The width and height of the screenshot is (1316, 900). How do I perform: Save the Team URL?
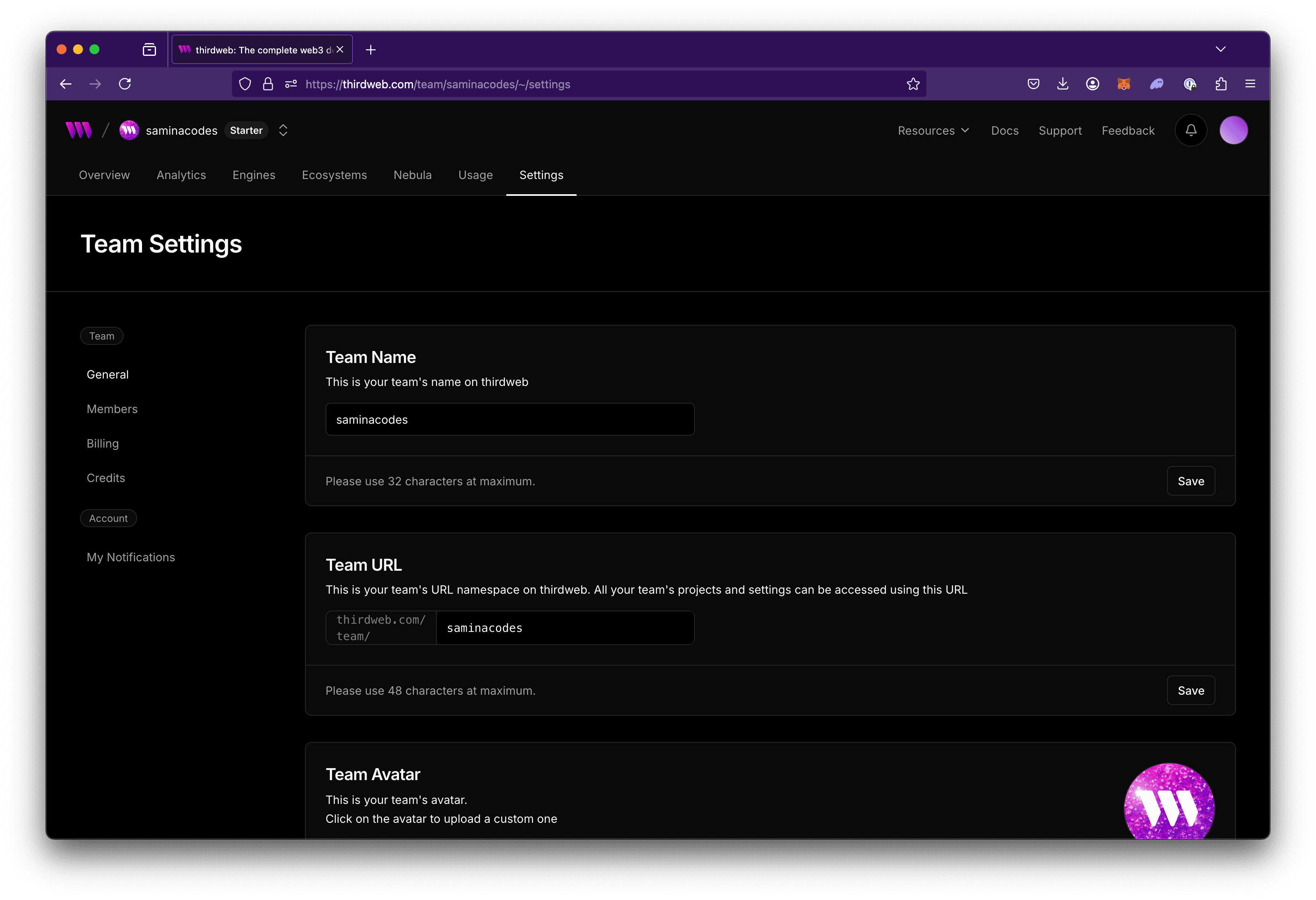point(1190,691)
